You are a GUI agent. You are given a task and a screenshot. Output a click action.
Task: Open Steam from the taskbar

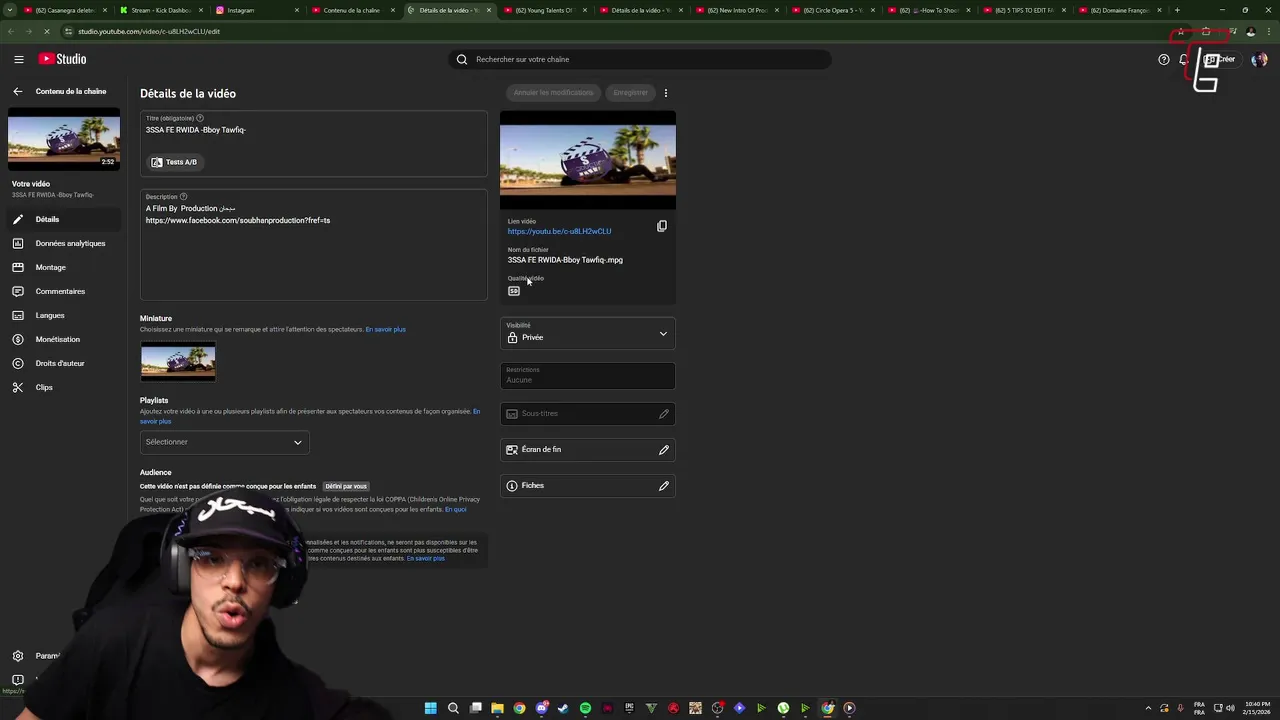pyautogui.click(x=563, y=708)
